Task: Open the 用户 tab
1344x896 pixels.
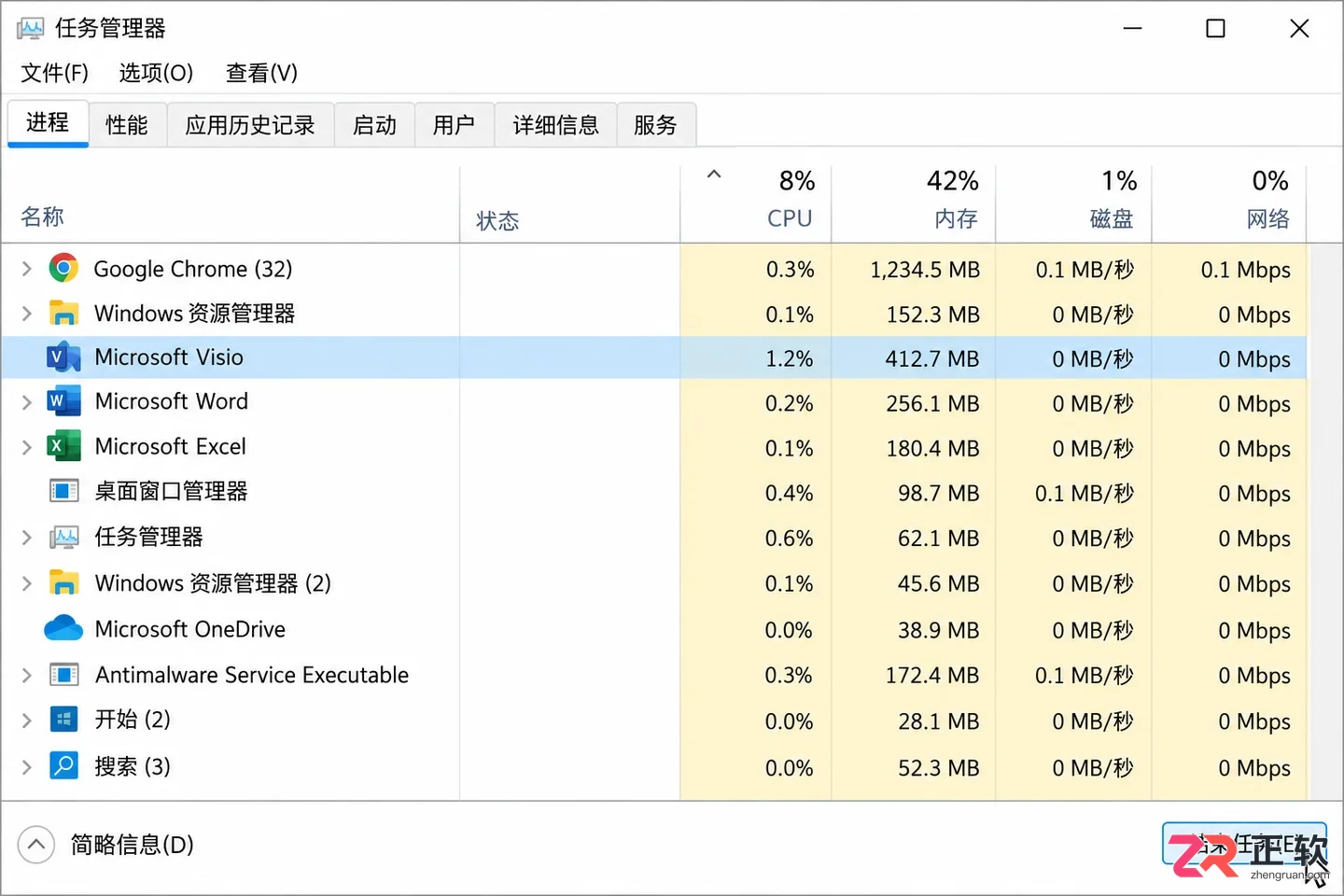Action: pos(454,125)
